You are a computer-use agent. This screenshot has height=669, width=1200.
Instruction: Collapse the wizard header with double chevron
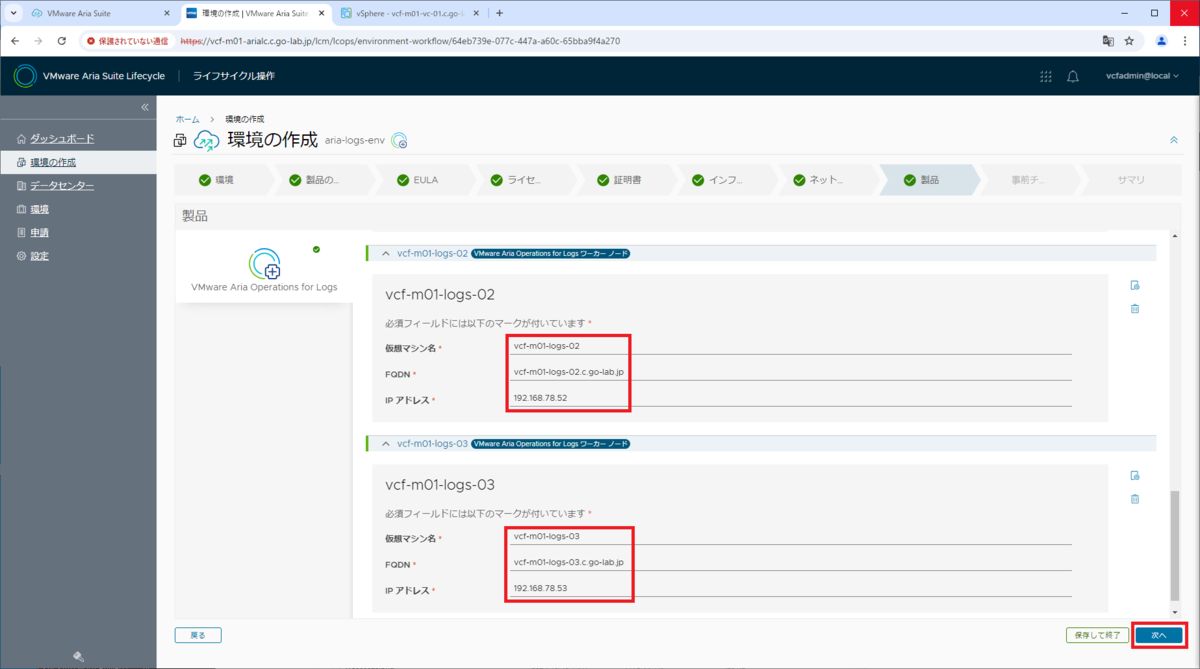[x=1173, y=140]
